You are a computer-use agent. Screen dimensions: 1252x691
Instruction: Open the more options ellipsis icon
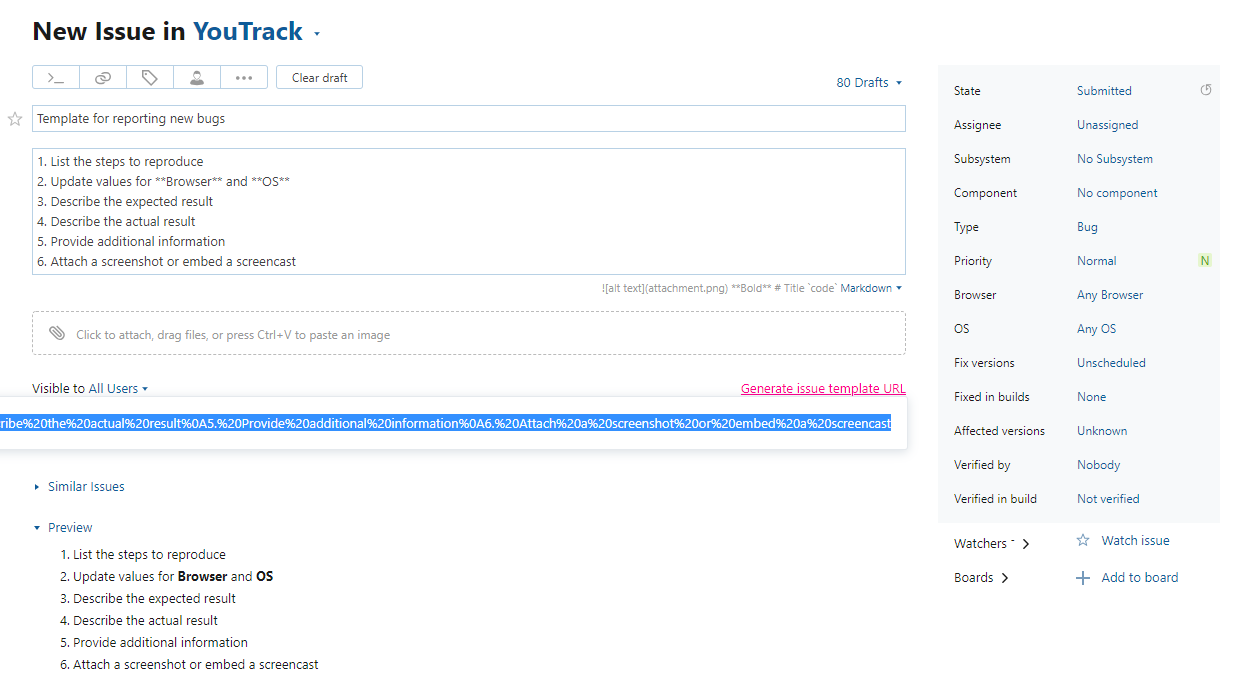[244, 77]
